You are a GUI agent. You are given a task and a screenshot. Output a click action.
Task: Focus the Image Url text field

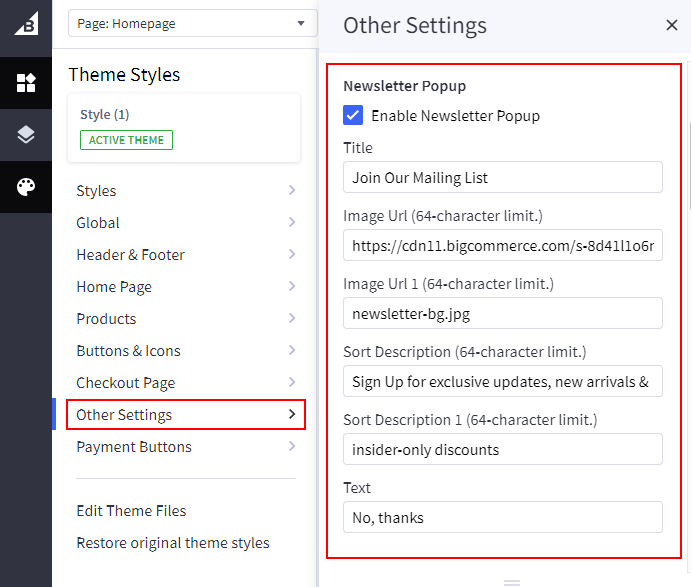click(x=502, y=245)
